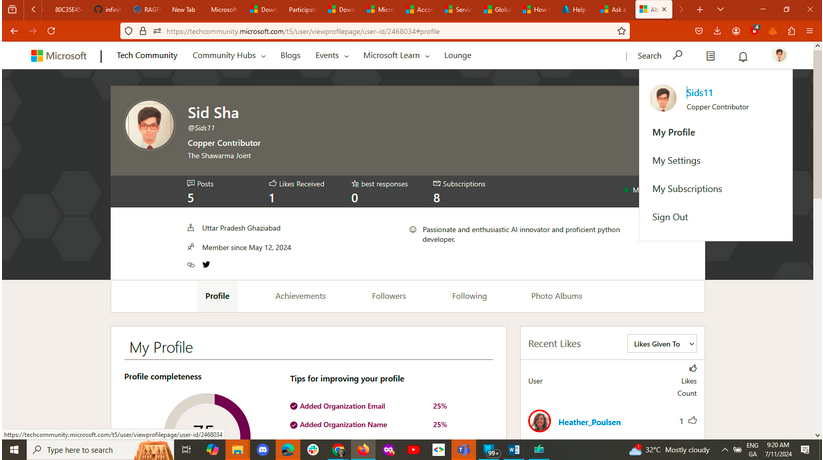Click the Added Organization Name tip
The width and height of the screenshot is (823, 460).
tap(343, 424)
